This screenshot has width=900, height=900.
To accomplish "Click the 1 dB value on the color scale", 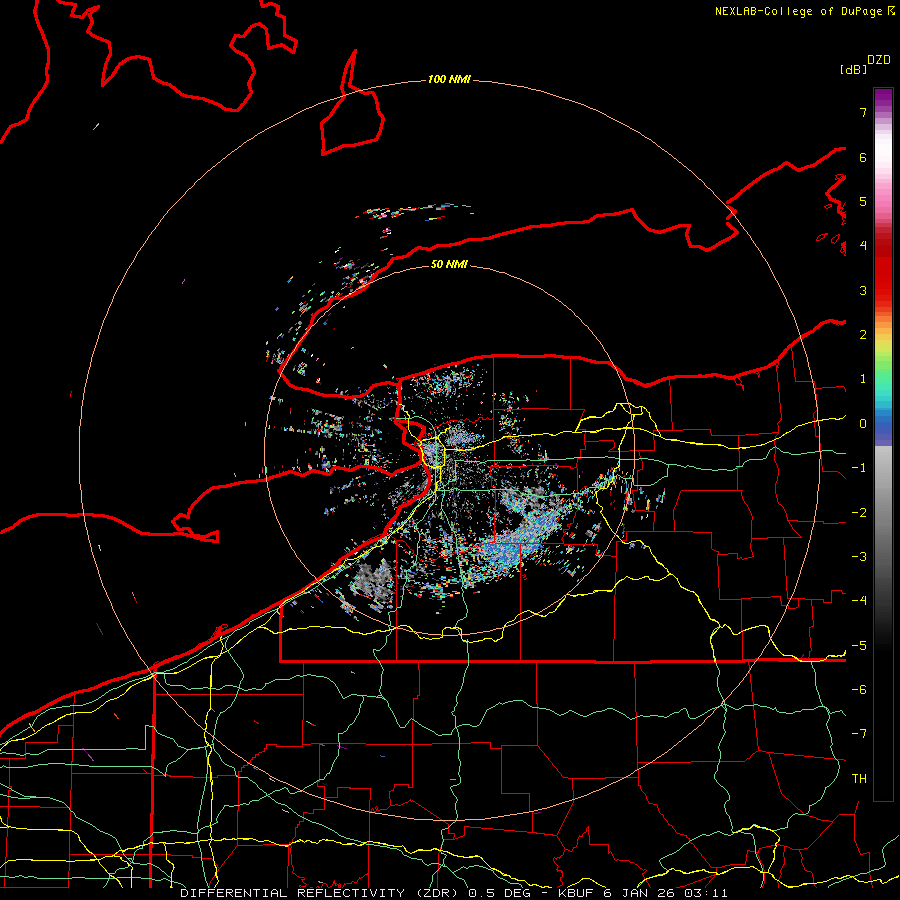I will tap(863, 379).
